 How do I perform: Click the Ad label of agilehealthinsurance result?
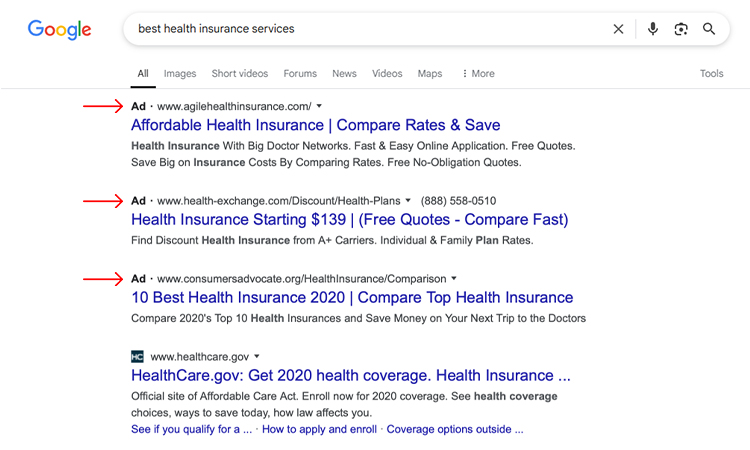[x=138, y=106]
